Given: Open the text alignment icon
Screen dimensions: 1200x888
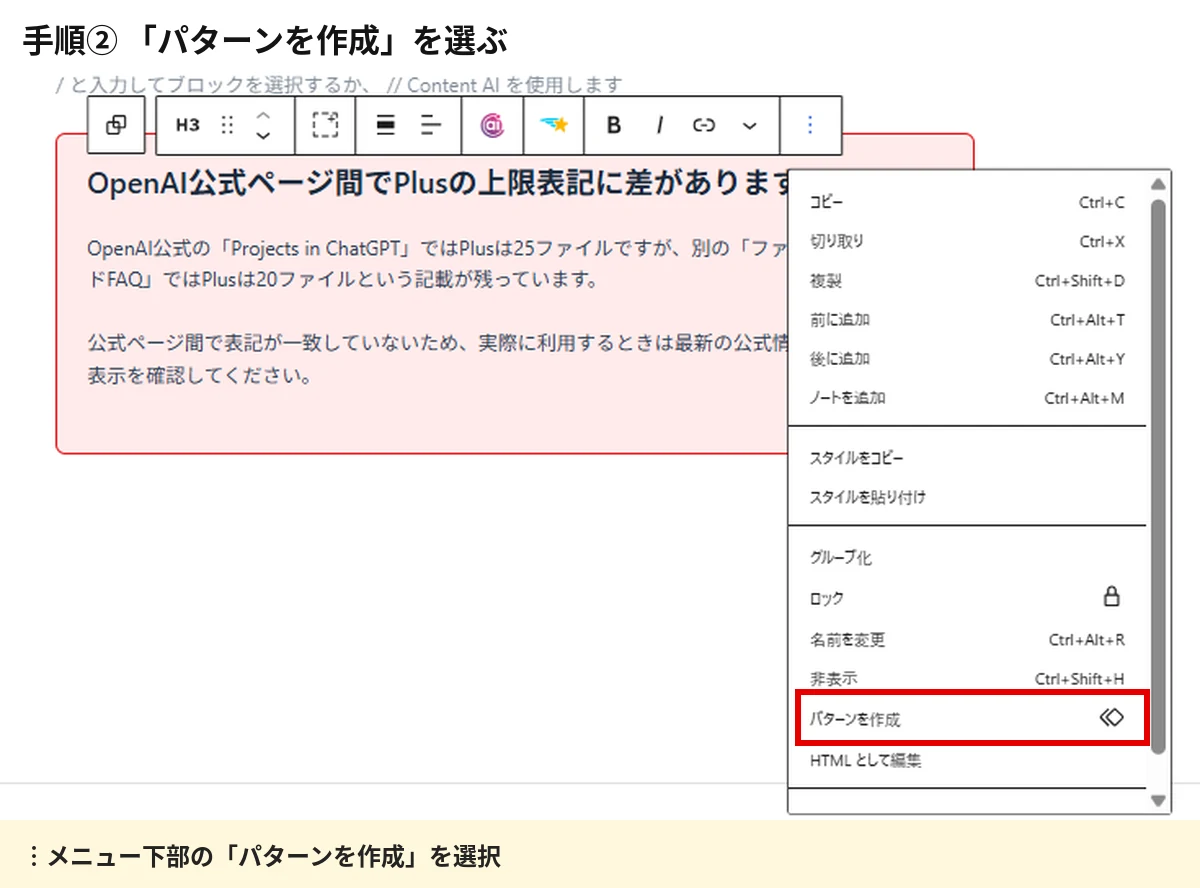Looking at the screenshot, I should (431, 125).
